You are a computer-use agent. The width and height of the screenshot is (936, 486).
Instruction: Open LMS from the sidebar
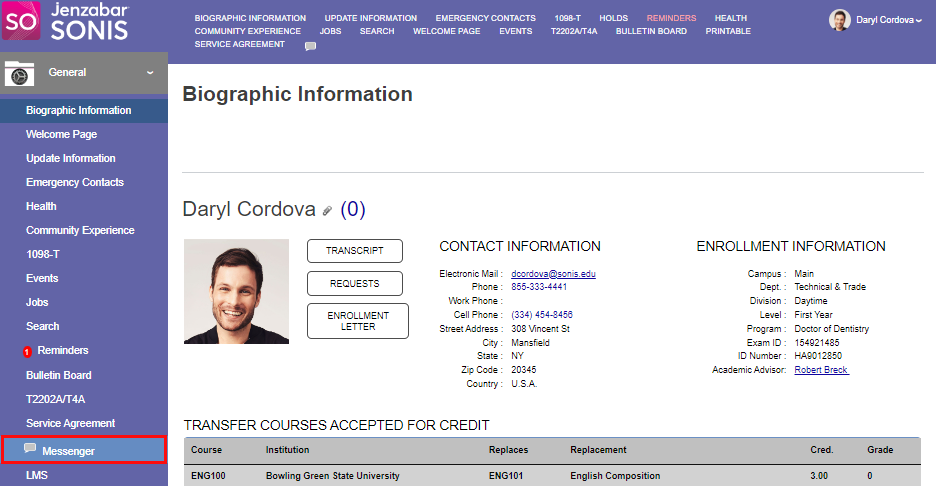tap(37, 475)
